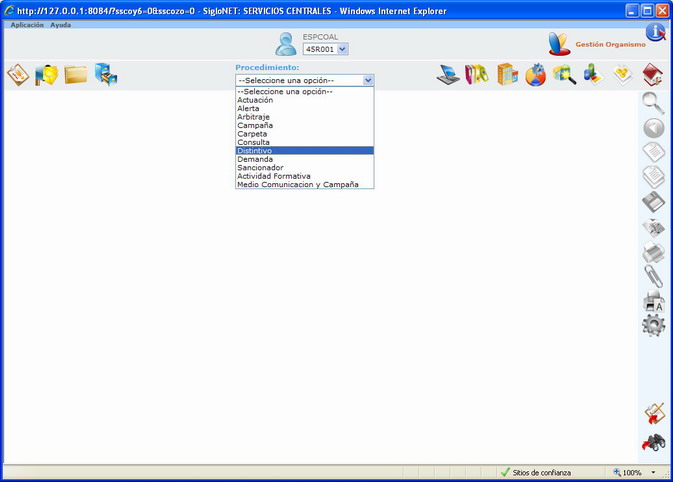Choose Alerta from the procedure list
This screenshot has width=673, height=482.
coord(305,109)
